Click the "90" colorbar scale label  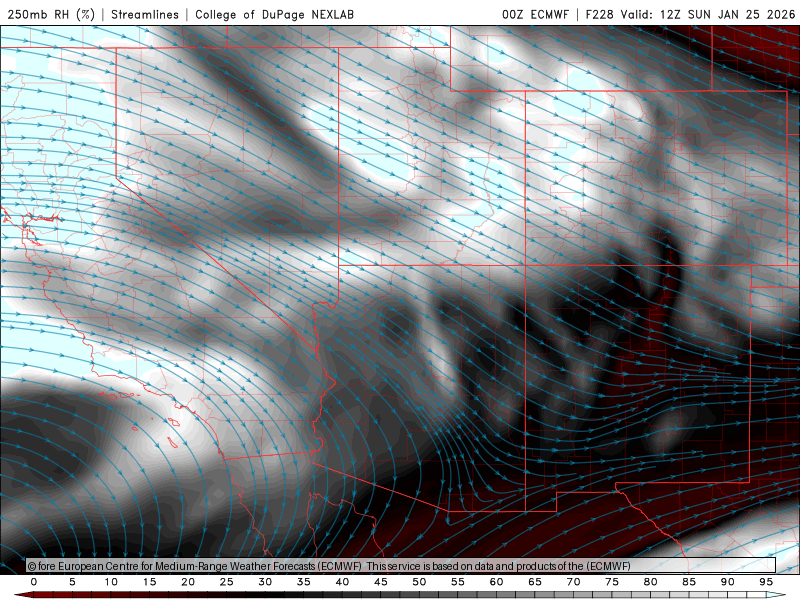coord(728,582)
